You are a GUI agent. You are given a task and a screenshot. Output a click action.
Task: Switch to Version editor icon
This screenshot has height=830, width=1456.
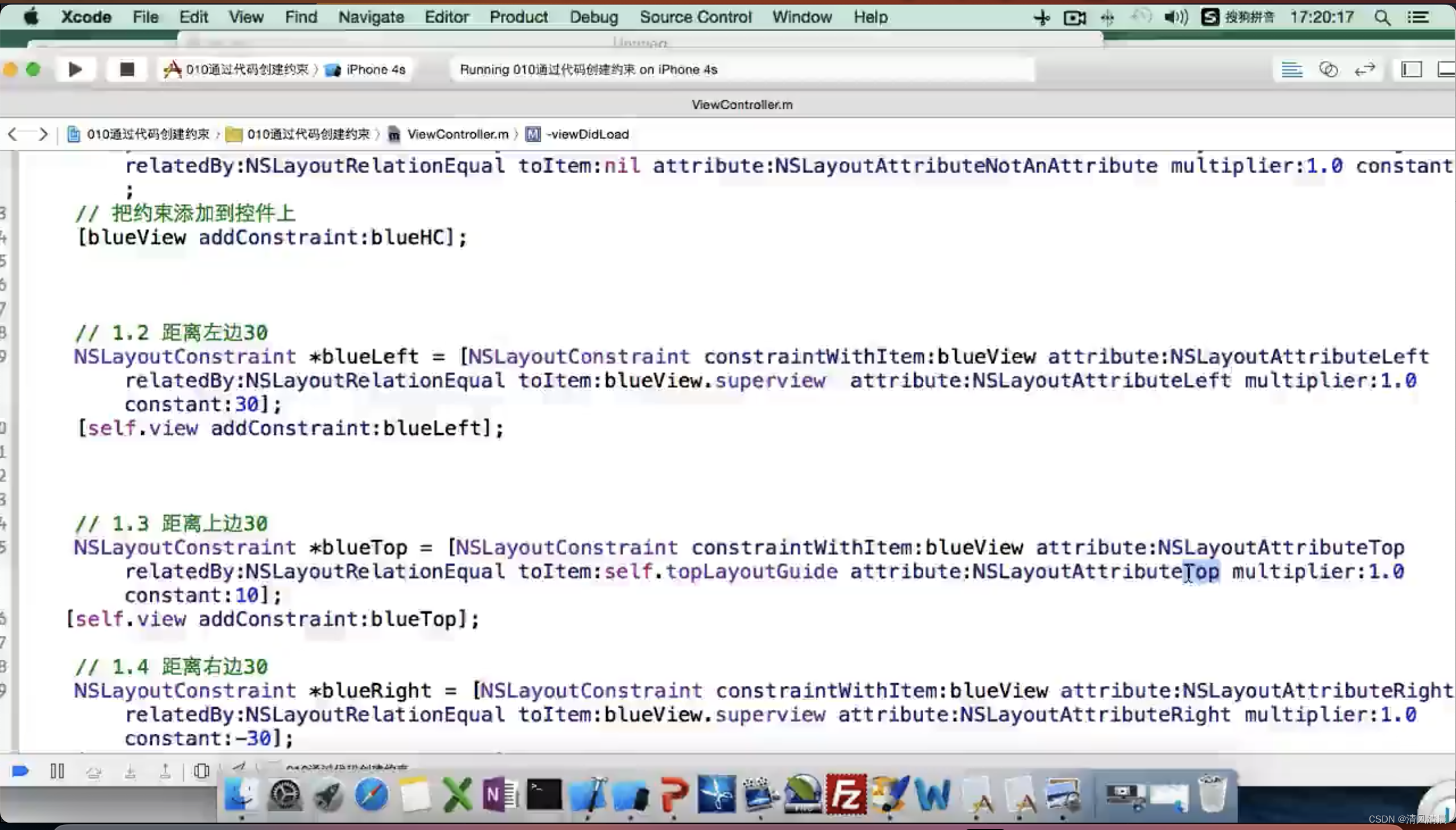pos(1365,69)
